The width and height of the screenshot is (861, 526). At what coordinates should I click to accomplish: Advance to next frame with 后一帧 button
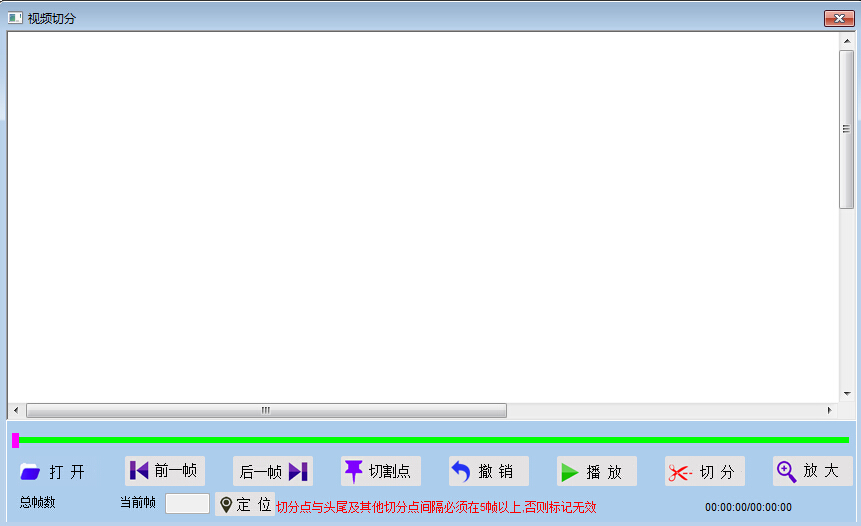tap(273, 471)
